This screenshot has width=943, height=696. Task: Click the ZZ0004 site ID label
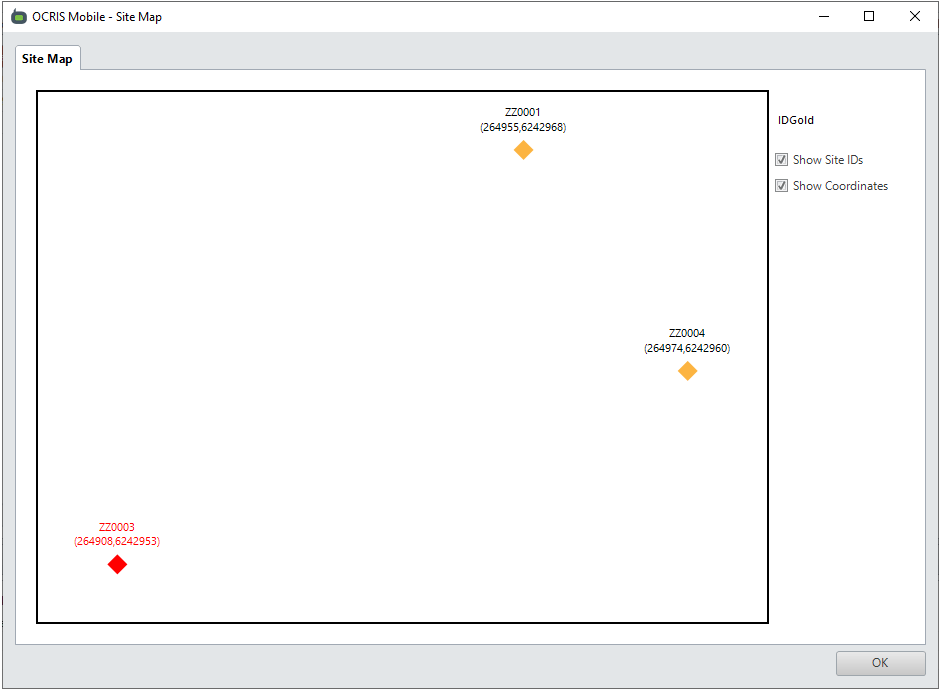pos(687,334)
